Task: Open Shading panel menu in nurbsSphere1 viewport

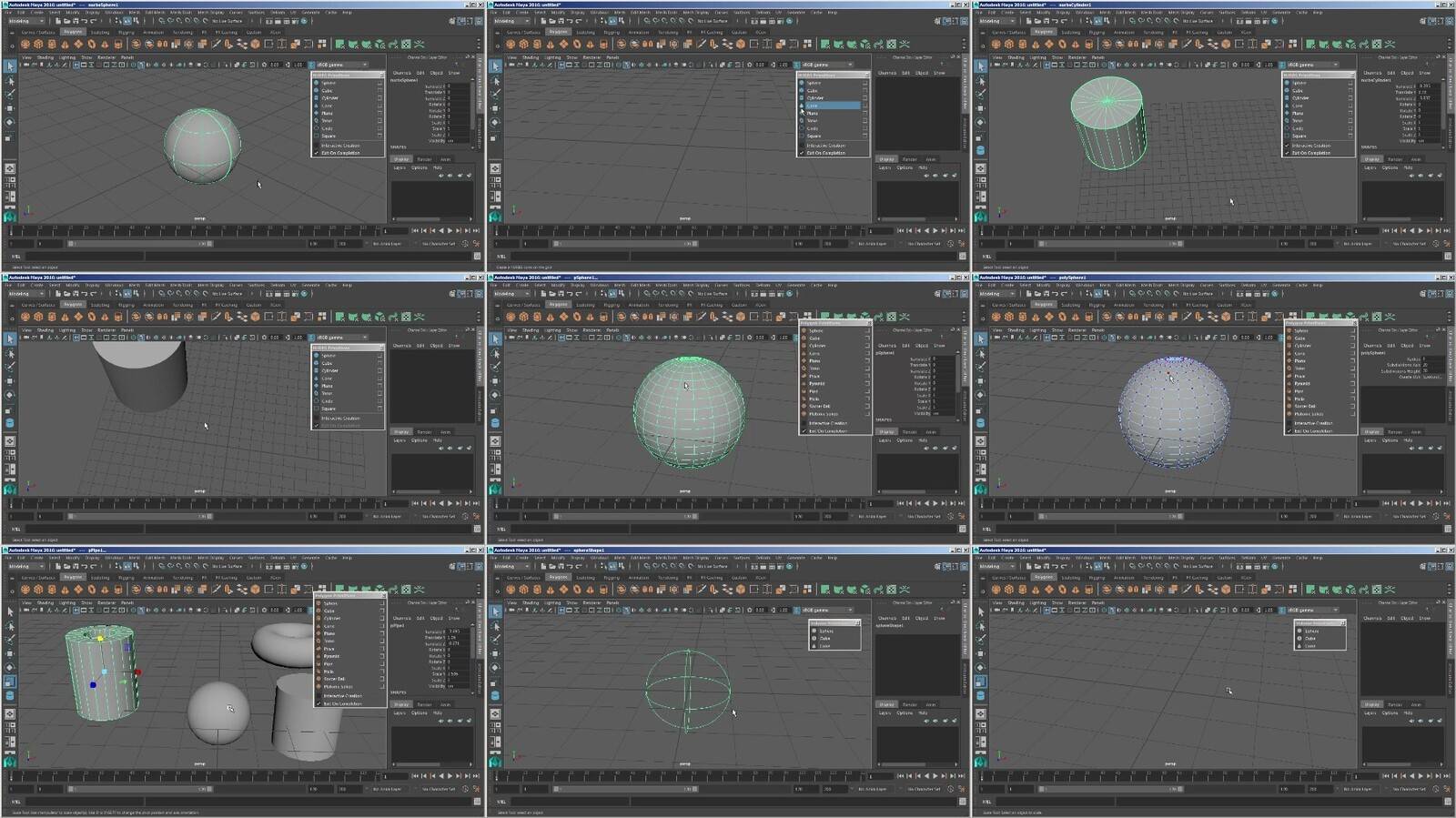Action: point(45,57)
